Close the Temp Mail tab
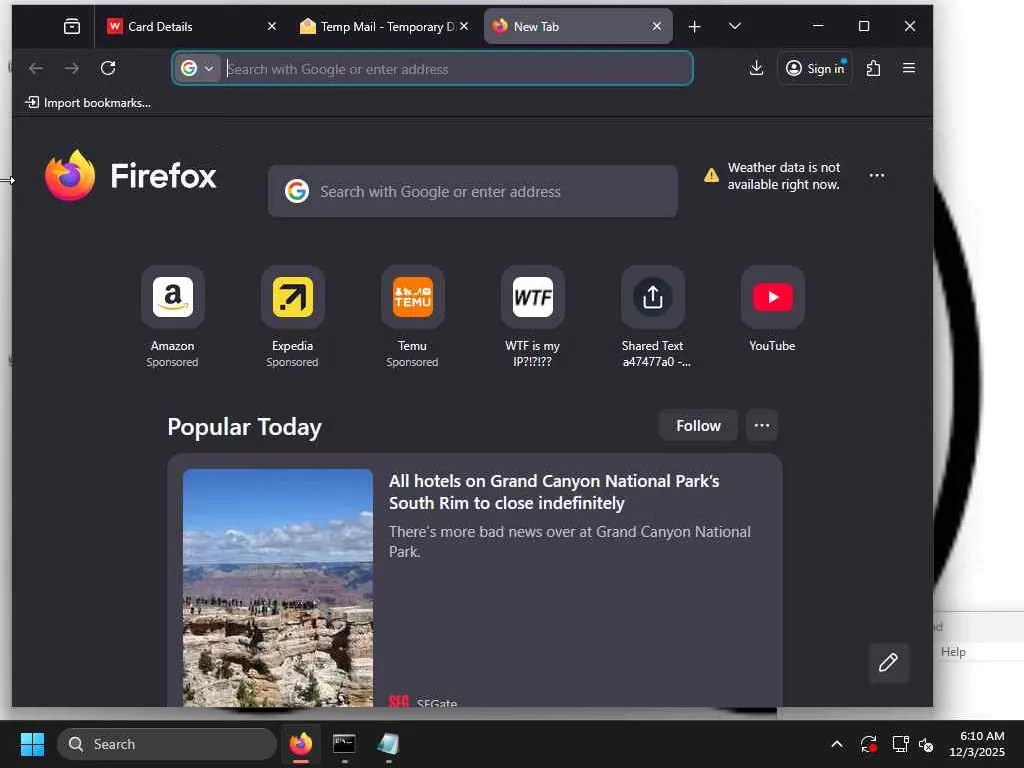 point(464,26)
